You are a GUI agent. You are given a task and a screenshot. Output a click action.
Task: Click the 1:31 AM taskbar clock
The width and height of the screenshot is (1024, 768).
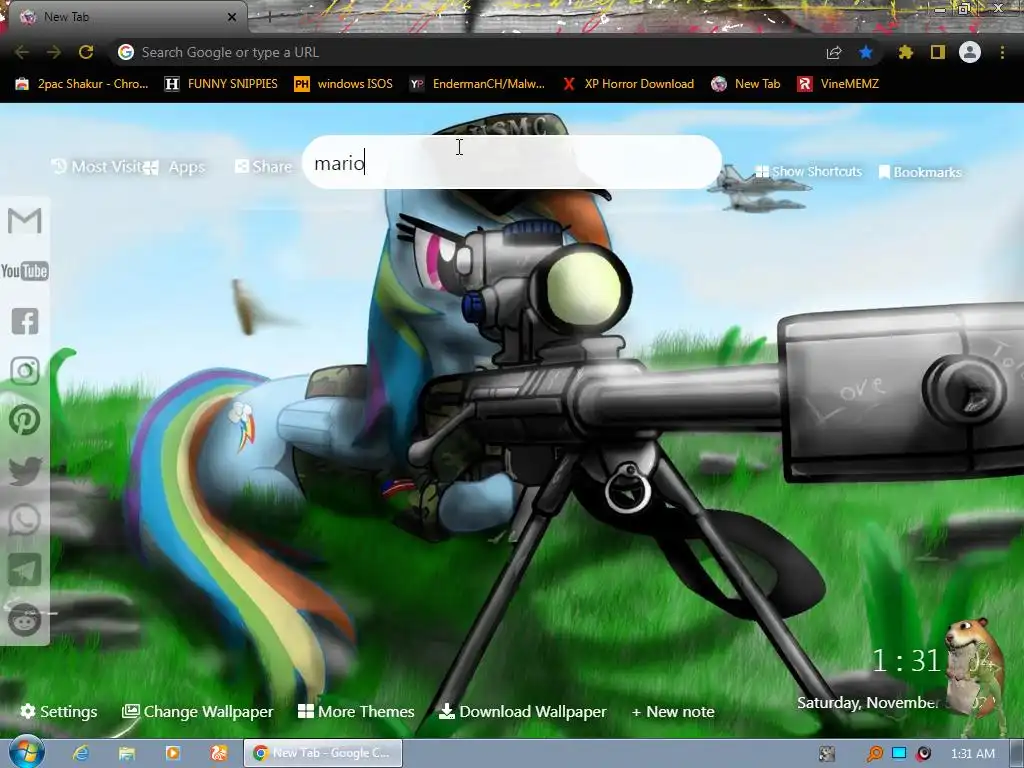972,754
